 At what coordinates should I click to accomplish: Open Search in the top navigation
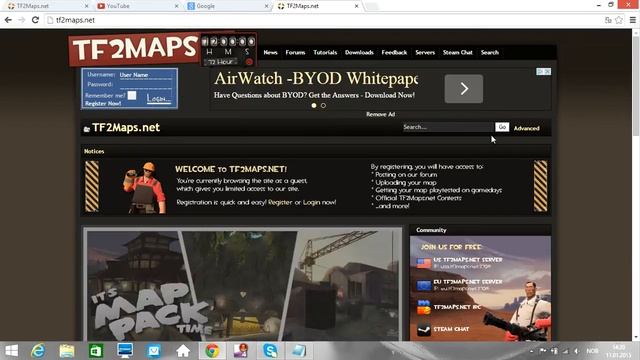[x=489, y=52]
